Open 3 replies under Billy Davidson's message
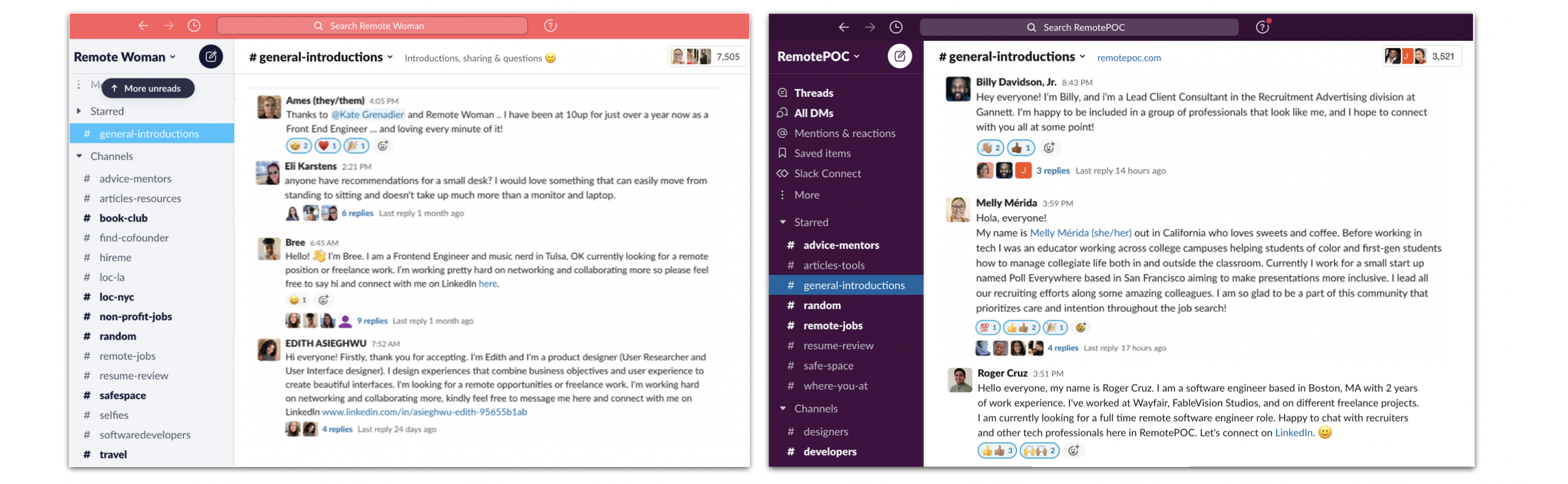The width and height of the screenshot is (1568, 484). (x=1053, y=171)
